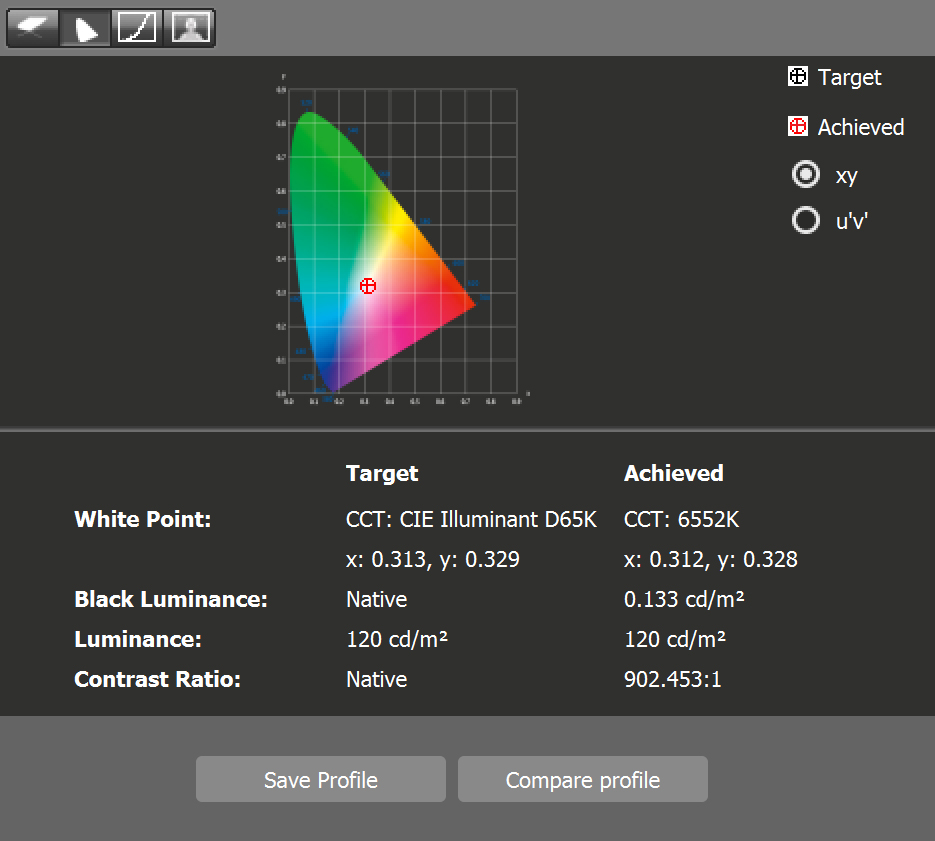Click the white Target crosshair legend icon
This screenshot has height=841, width=935.
(x=798, y=77)
